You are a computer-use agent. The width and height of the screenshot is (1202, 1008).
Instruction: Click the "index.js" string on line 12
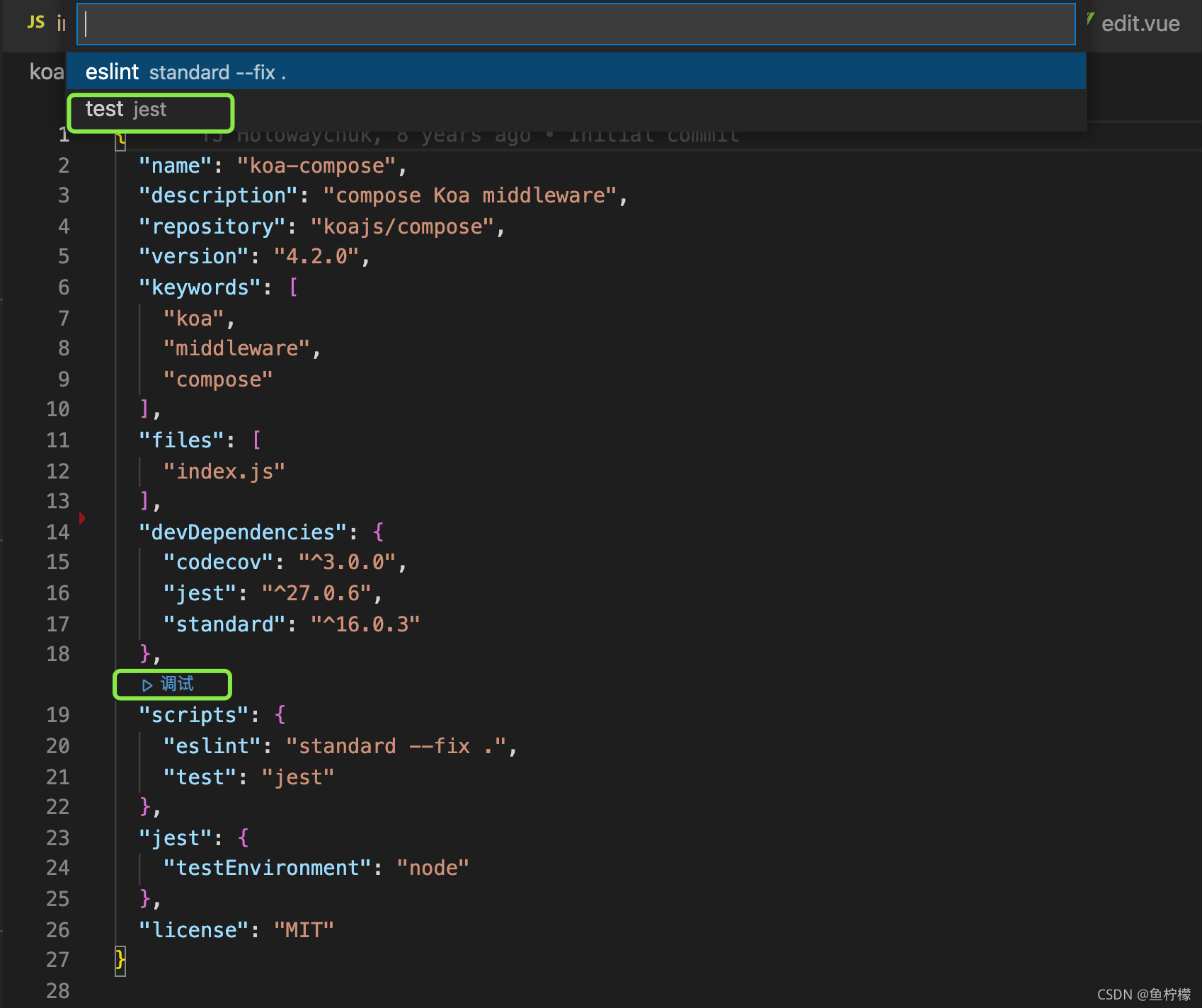click(x=224, y=471)
